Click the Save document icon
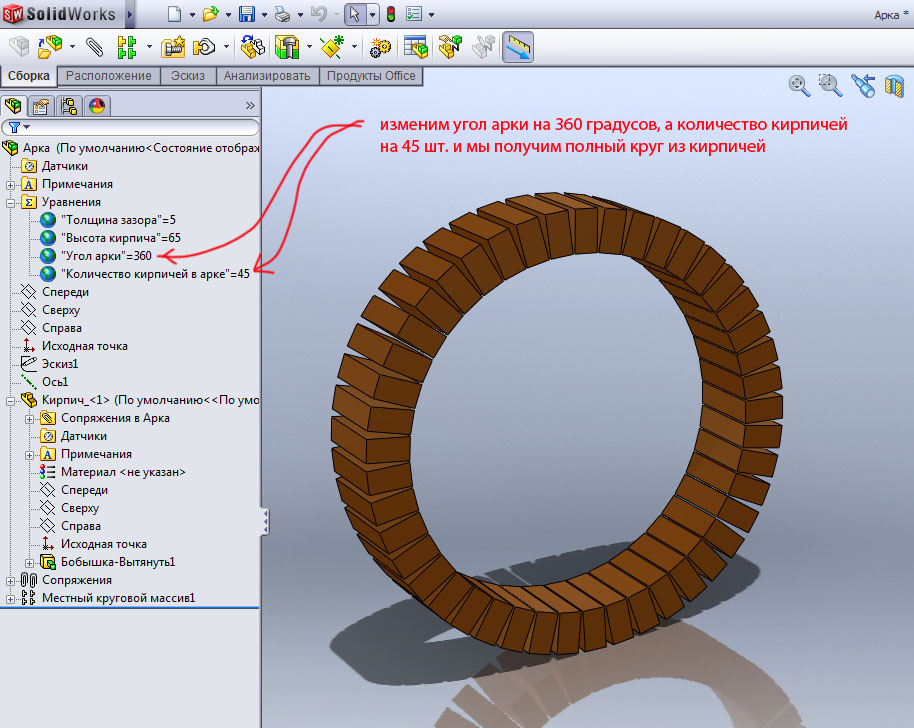The image size is (914, 728). 246,14
